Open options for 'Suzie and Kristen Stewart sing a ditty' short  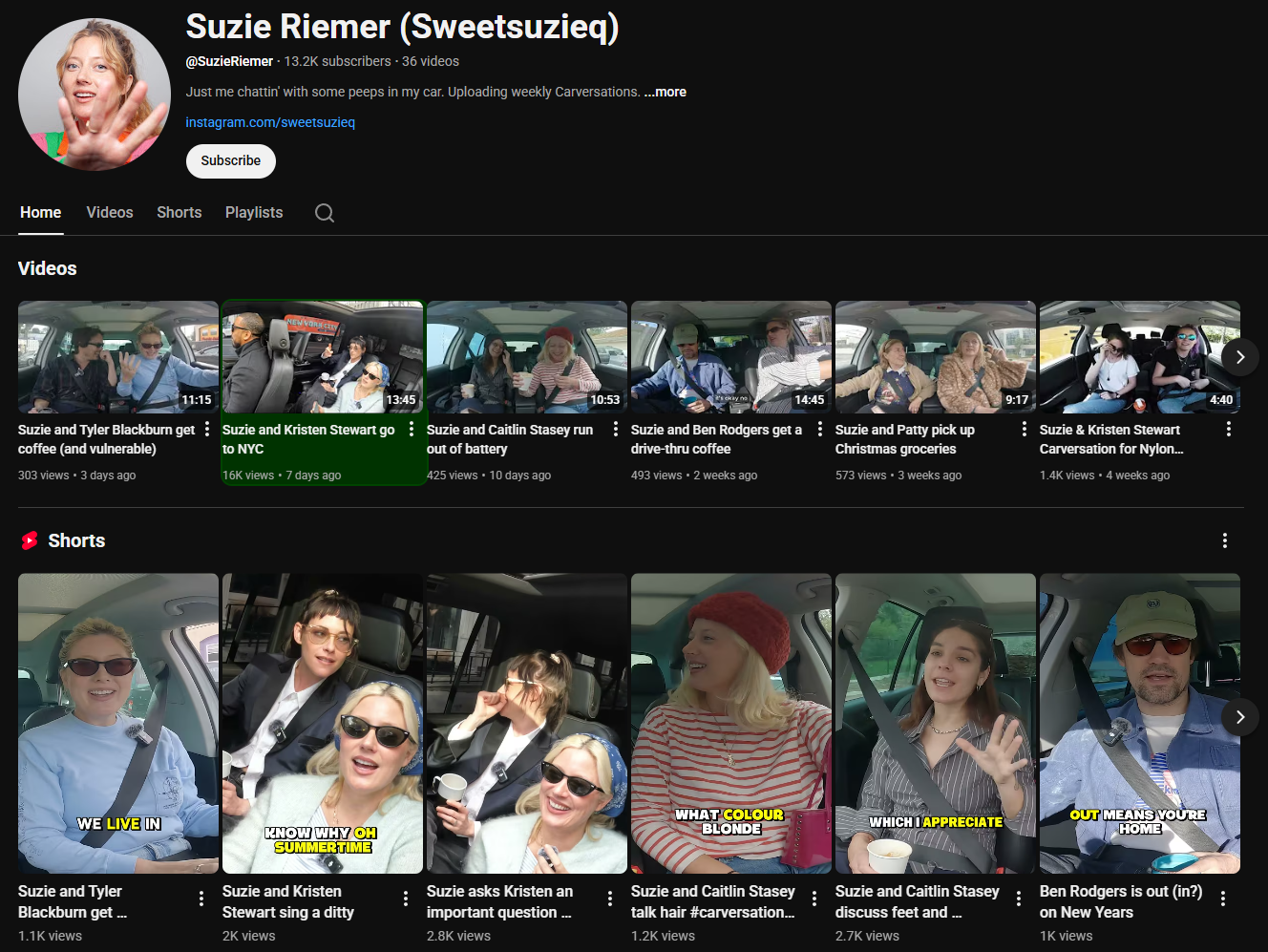click(406, 899)
